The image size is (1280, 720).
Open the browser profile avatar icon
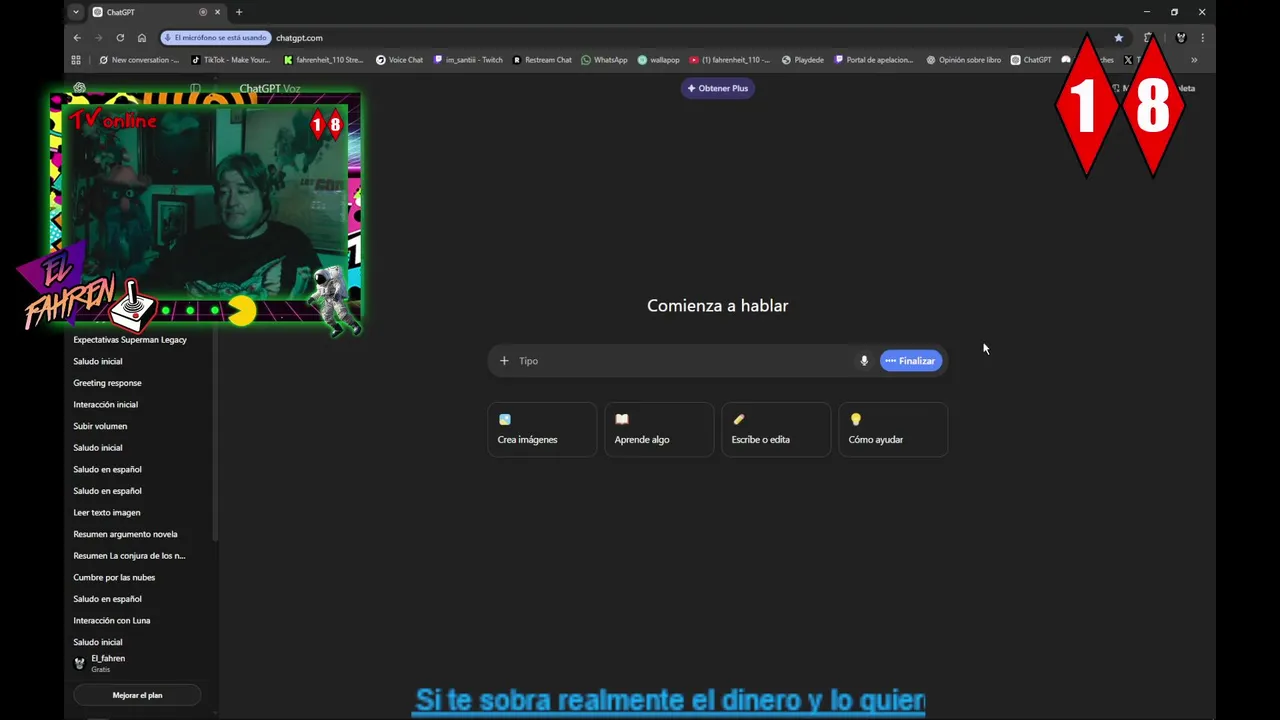click(1181, 38)
